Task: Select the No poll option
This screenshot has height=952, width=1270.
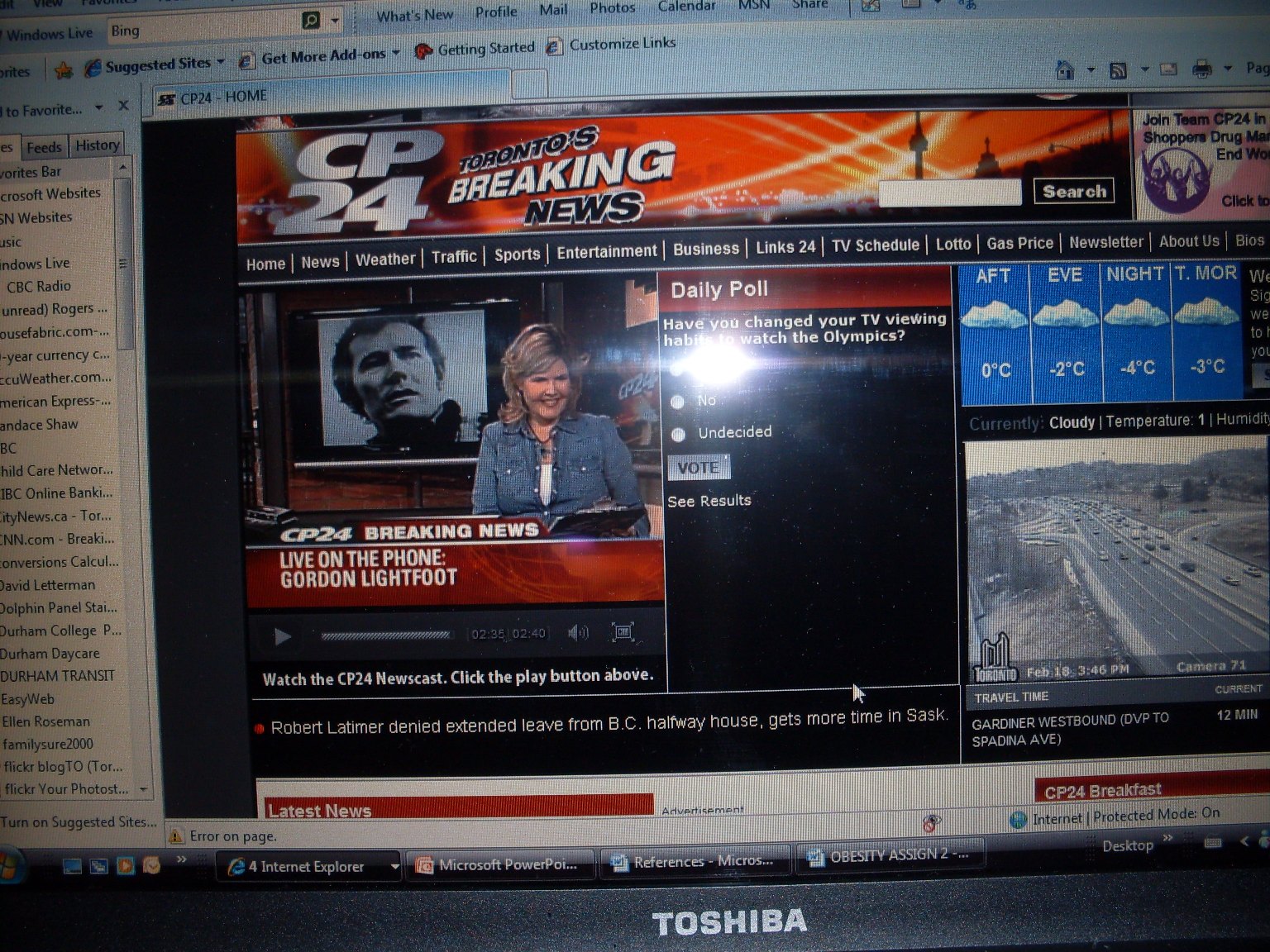Action: 678,402
